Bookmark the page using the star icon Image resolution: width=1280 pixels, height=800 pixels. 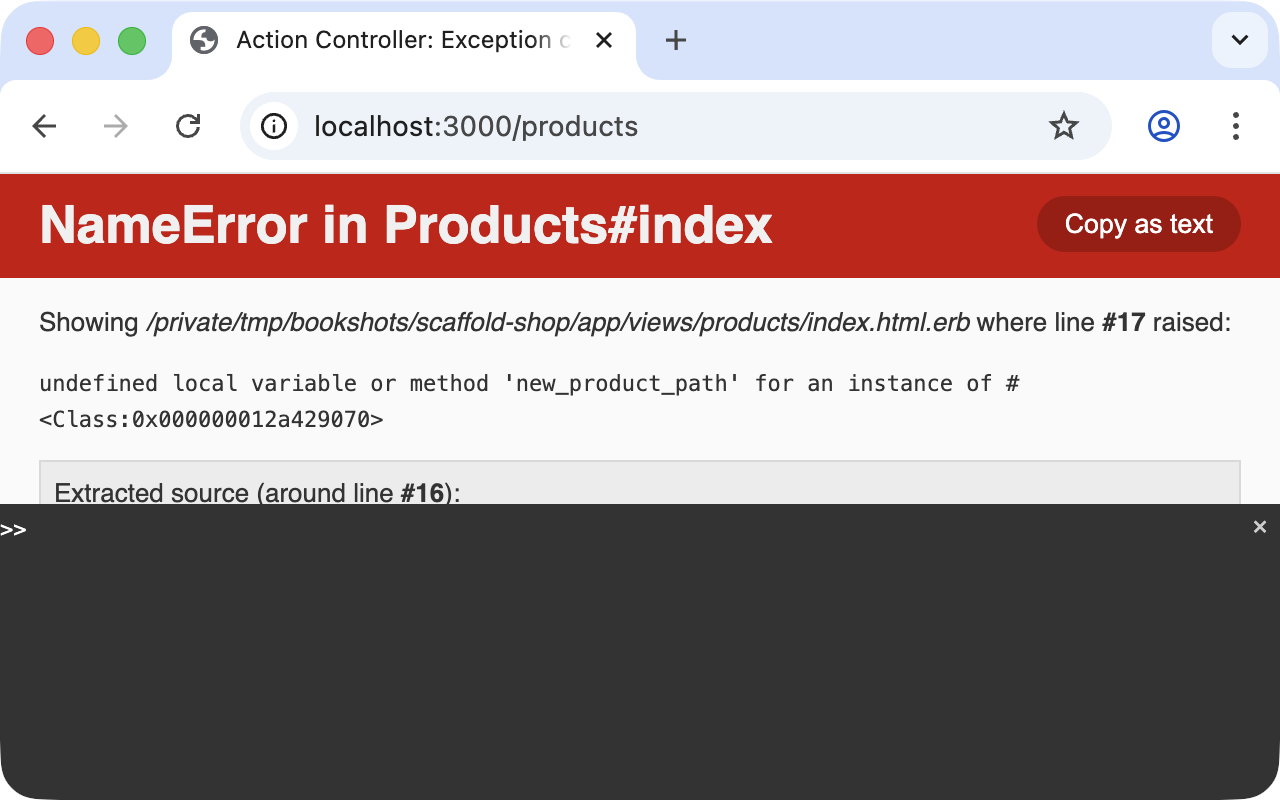tap(1064, 126)
